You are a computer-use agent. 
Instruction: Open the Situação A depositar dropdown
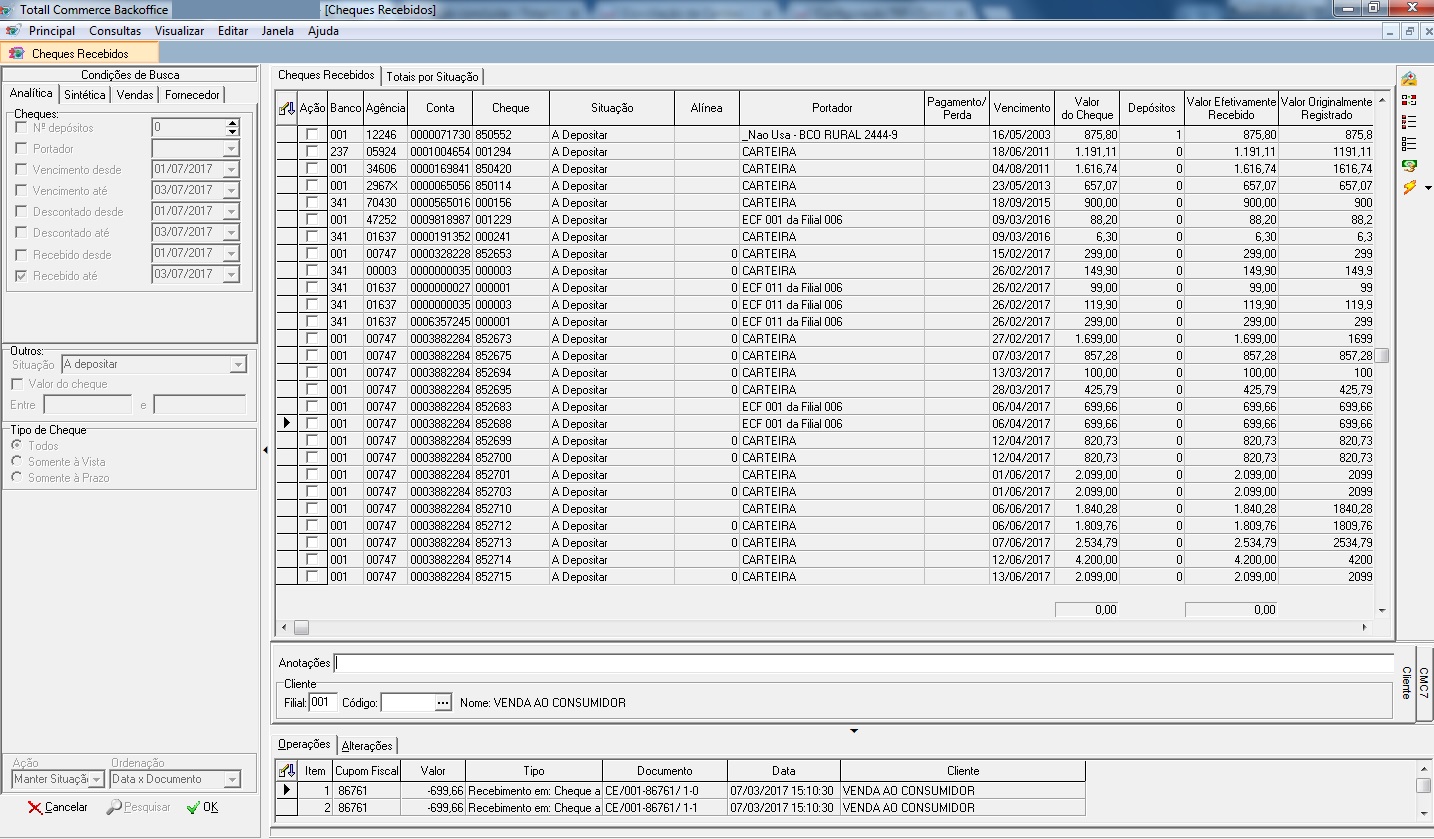[237, 365]
